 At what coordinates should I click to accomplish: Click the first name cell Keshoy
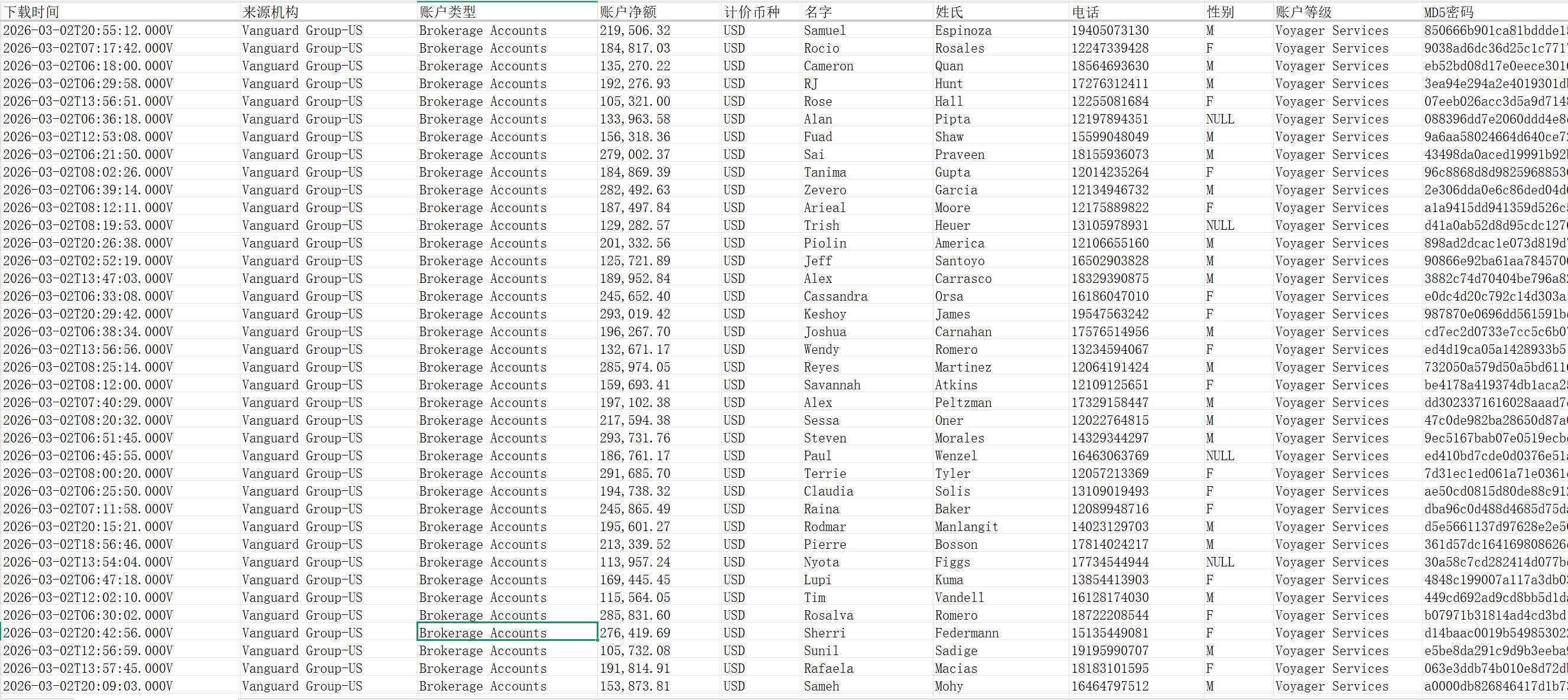pos(867,314)
